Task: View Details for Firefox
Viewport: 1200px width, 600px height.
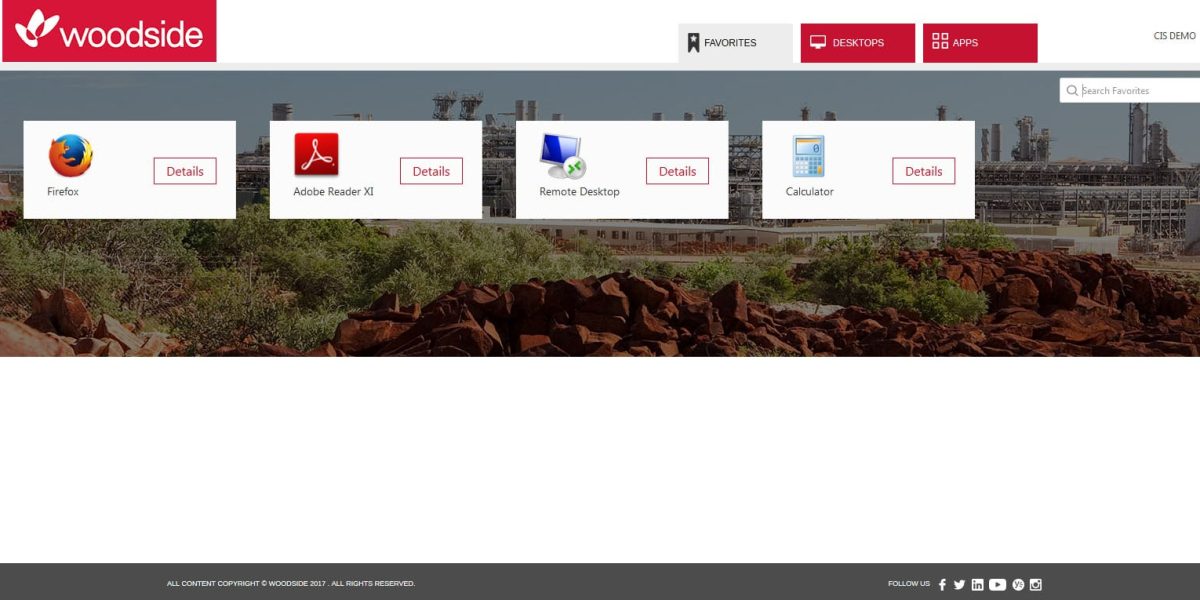Action: coord(184,171)
